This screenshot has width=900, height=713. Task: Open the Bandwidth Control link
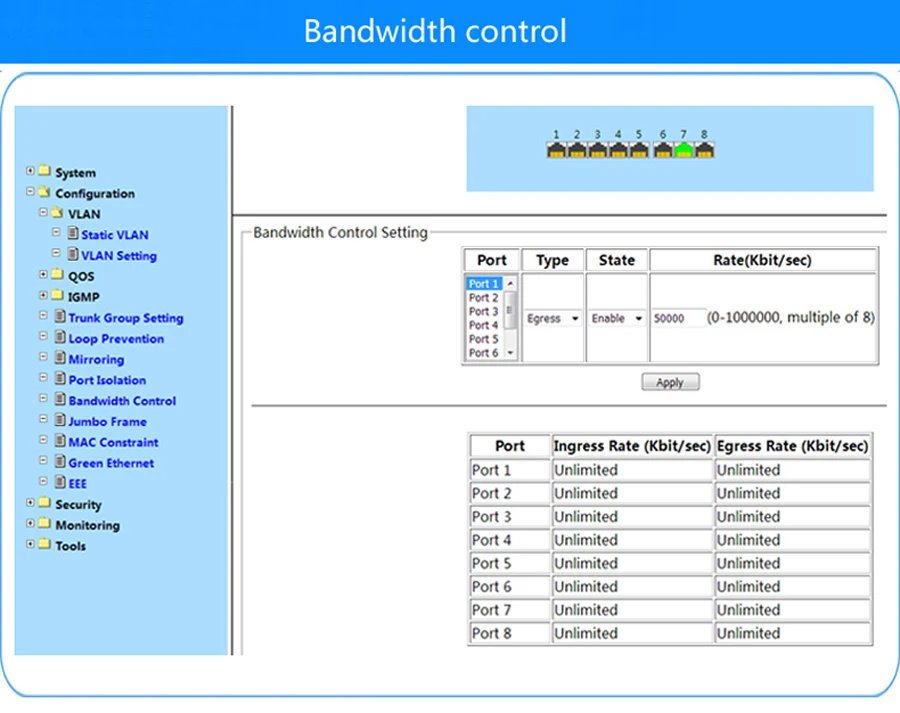(122, 401)
